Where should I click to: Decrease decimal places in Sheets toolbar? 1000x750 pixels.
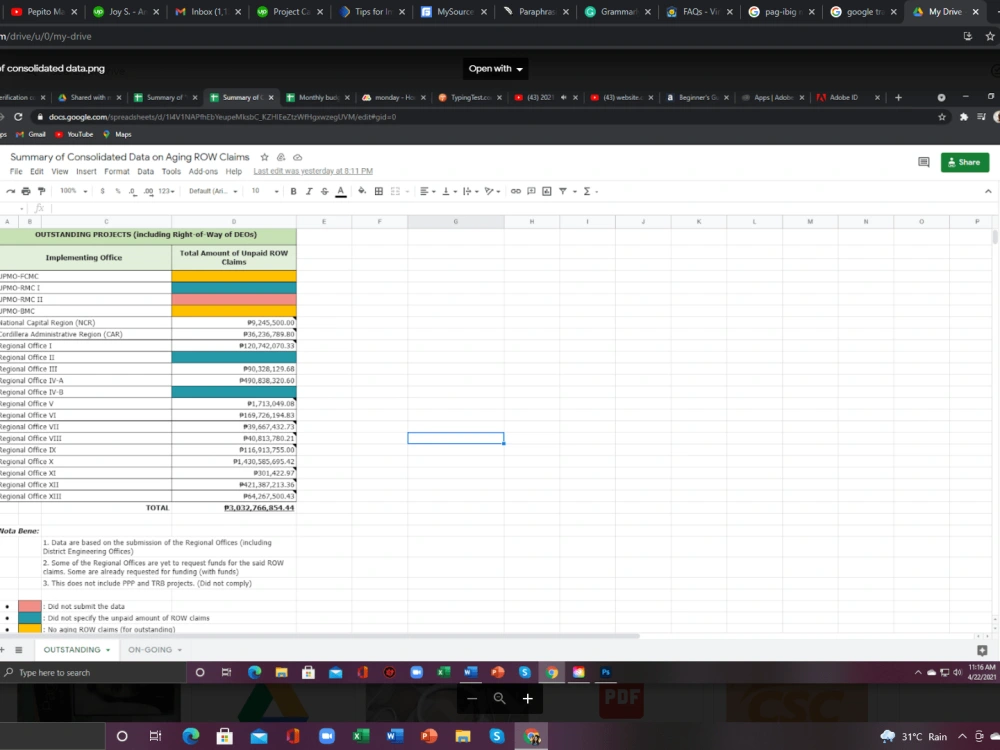[x=132, y=191]
